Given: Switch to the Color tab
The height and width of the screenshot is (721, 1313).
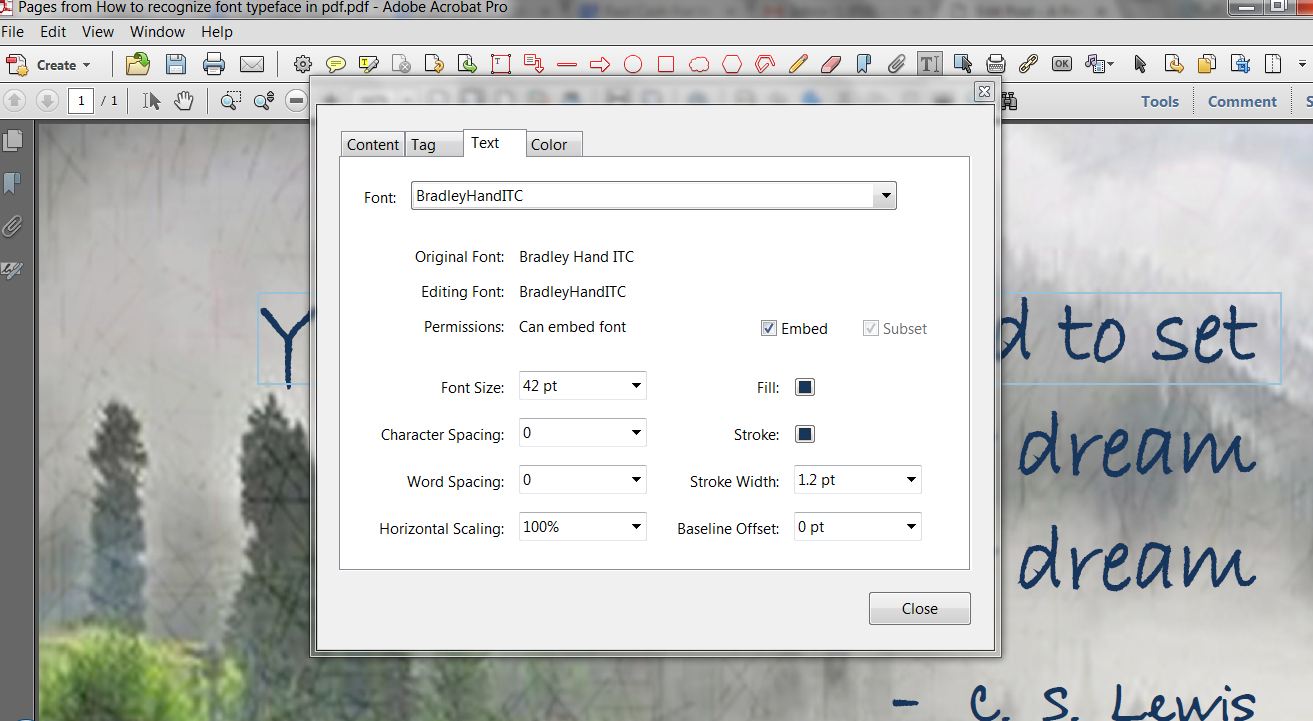Looking at the screenshot, I should tap(552, 144).
